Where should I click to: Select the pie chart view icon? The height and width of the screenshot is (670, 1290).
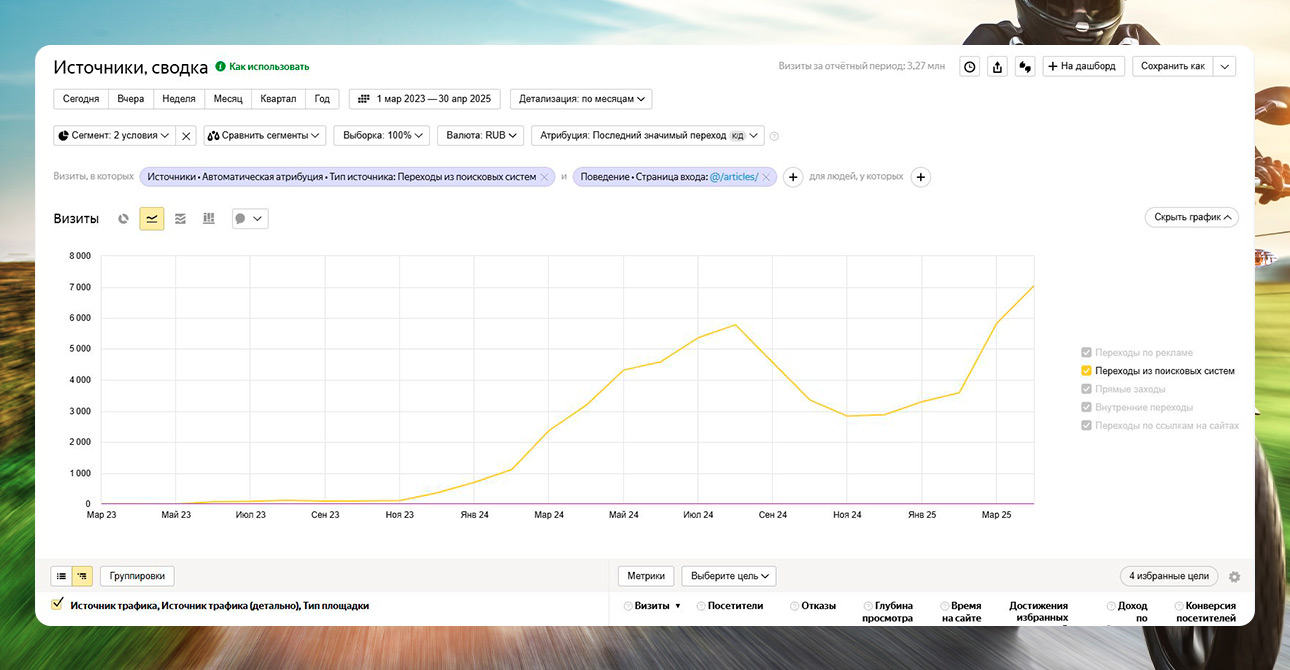(x=122, y=218)
